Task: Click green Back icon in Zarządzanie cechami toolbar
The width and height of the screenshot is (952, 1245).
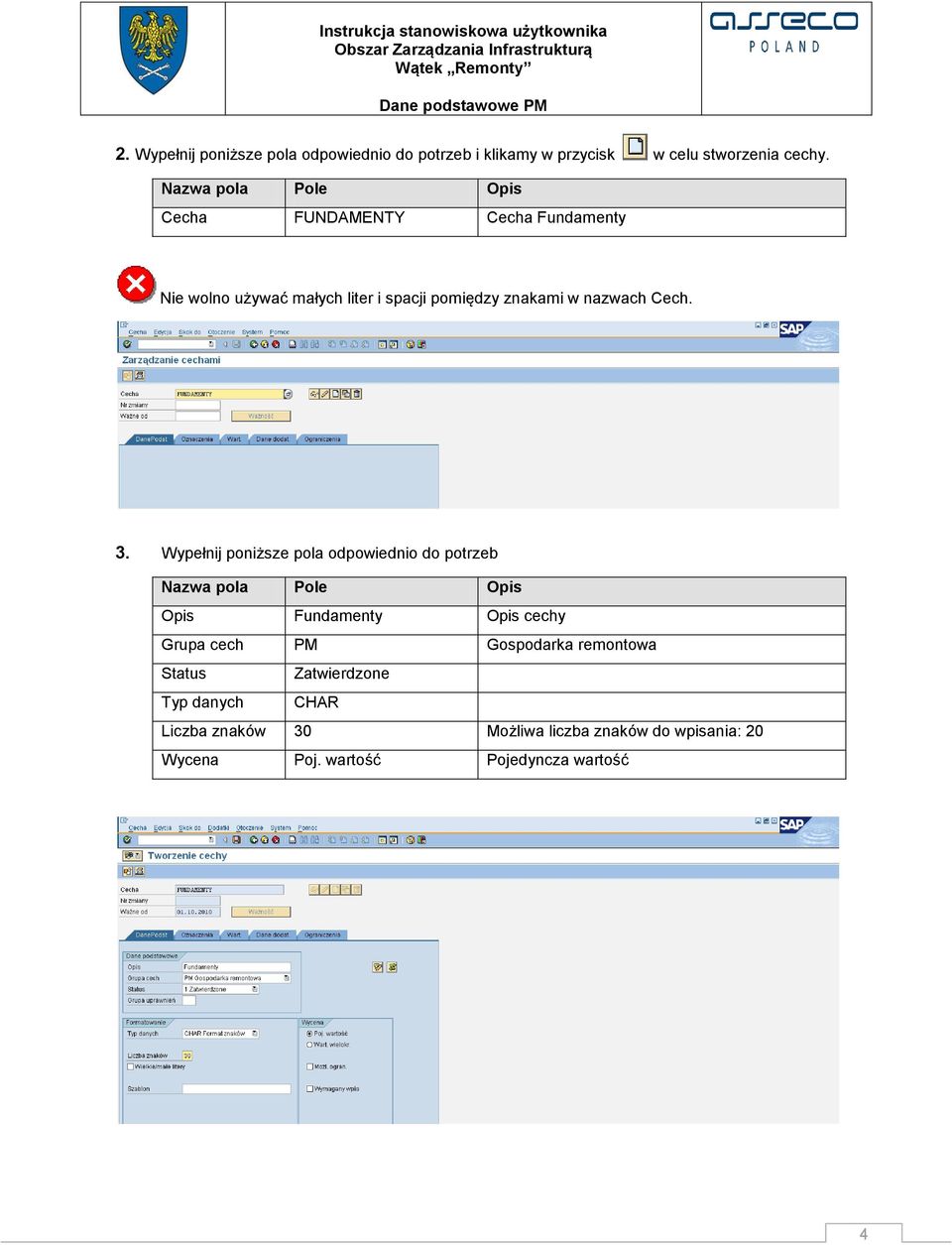Action: (254, 344)
